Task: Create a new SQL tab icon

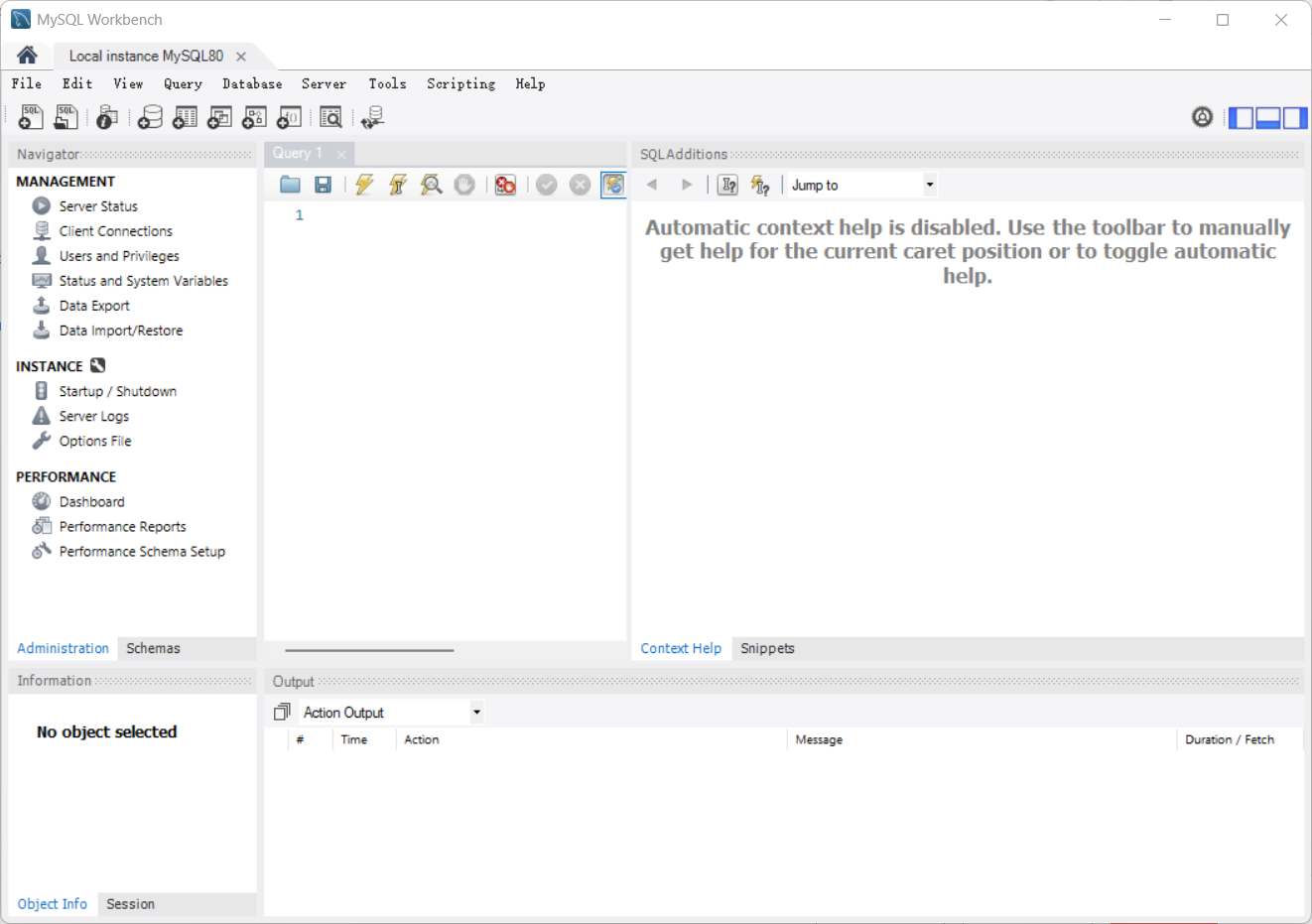Action: [31, 117]
